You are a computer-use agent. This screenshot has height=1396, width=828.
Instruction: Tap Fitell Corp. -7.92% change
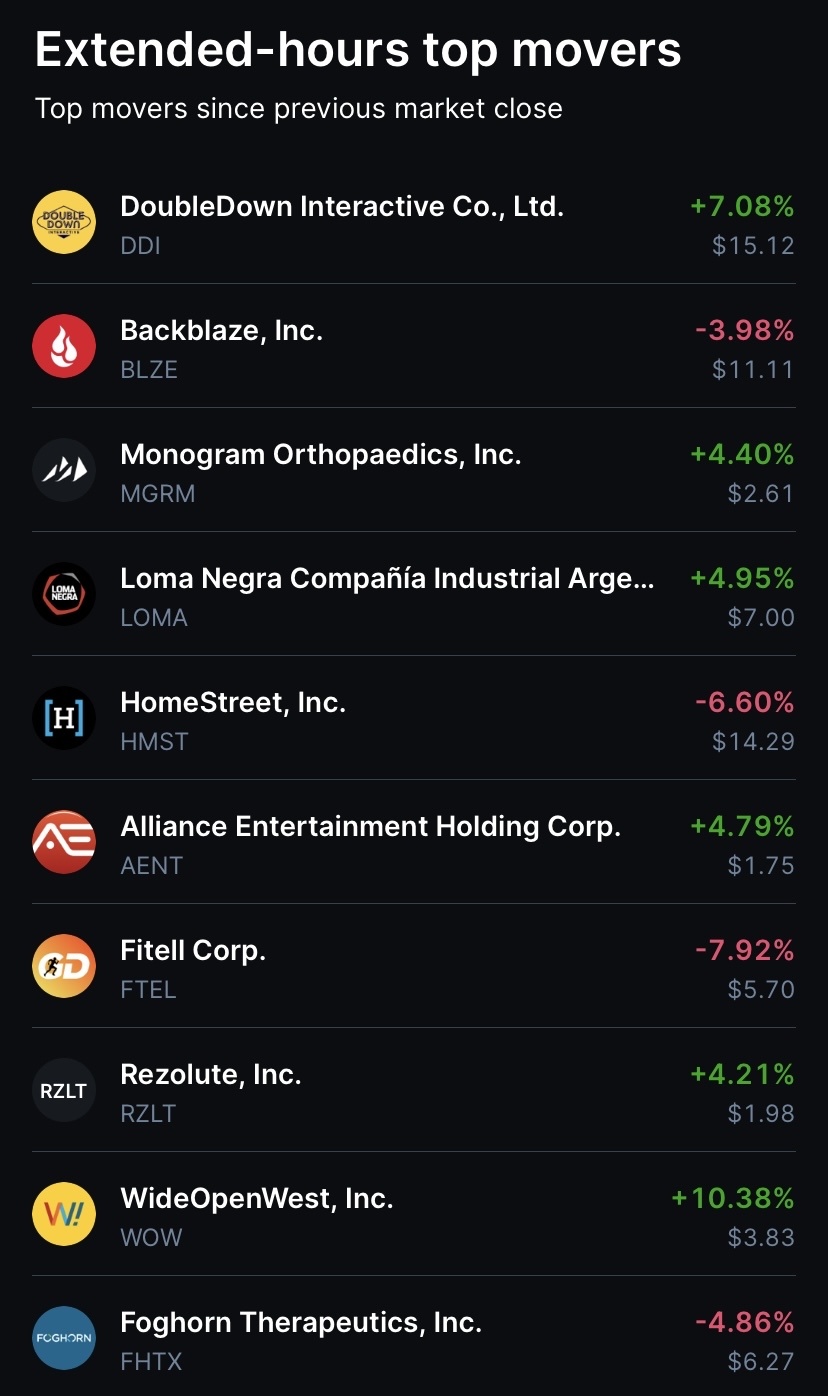click(x=744, y=951)
